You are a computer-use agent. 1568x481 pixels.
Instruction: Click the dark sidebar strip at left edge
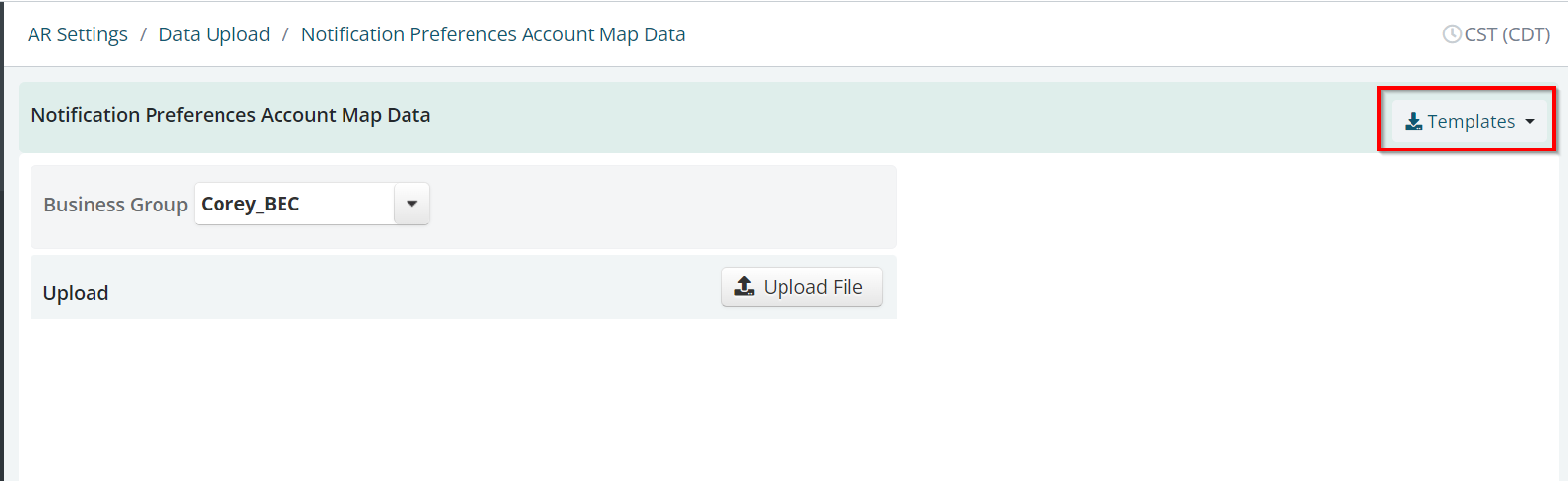[x=2, y=240]
